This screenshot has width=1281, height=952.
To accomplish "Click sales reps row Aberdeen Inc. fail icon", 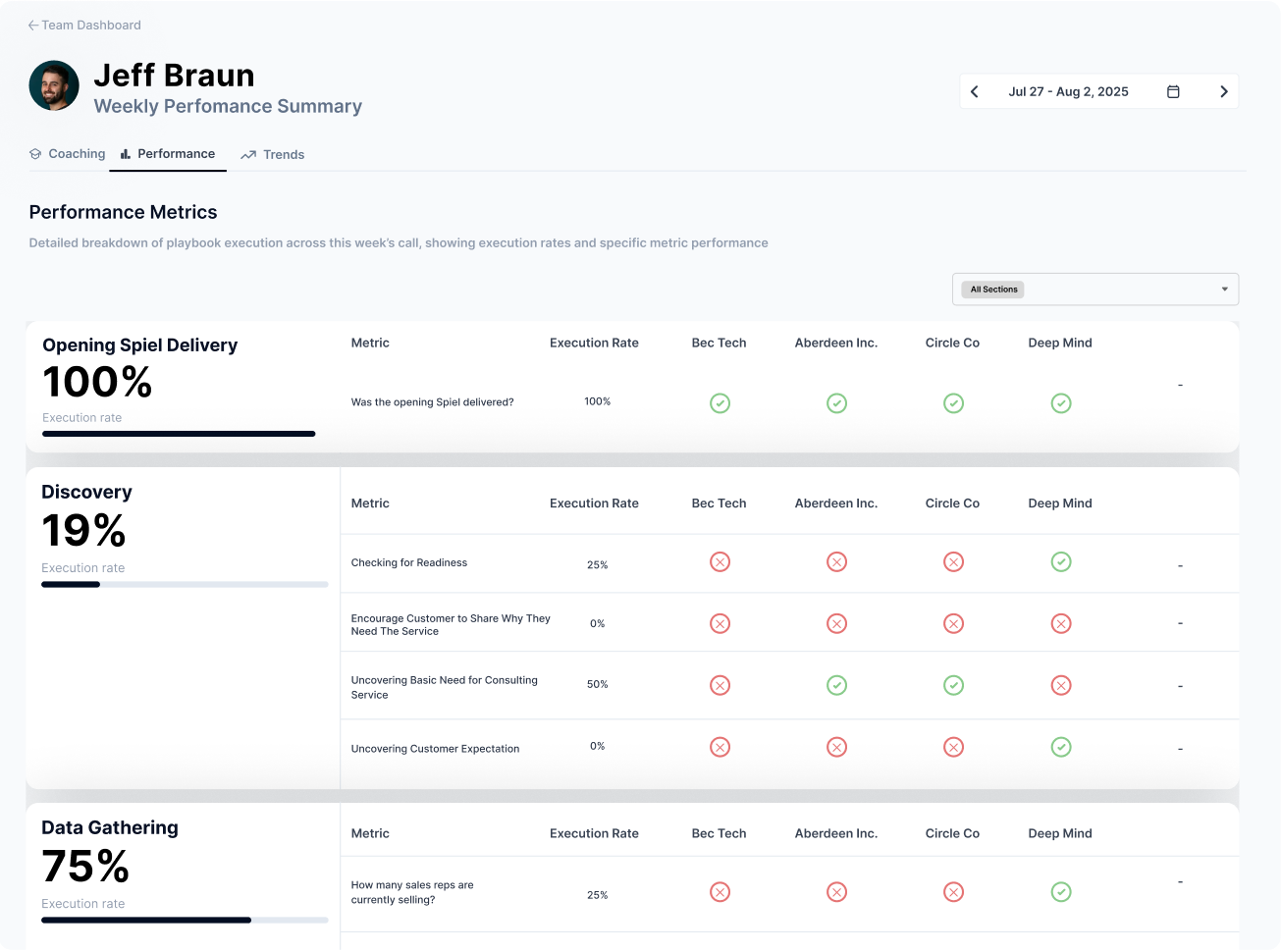I will 837,892.
